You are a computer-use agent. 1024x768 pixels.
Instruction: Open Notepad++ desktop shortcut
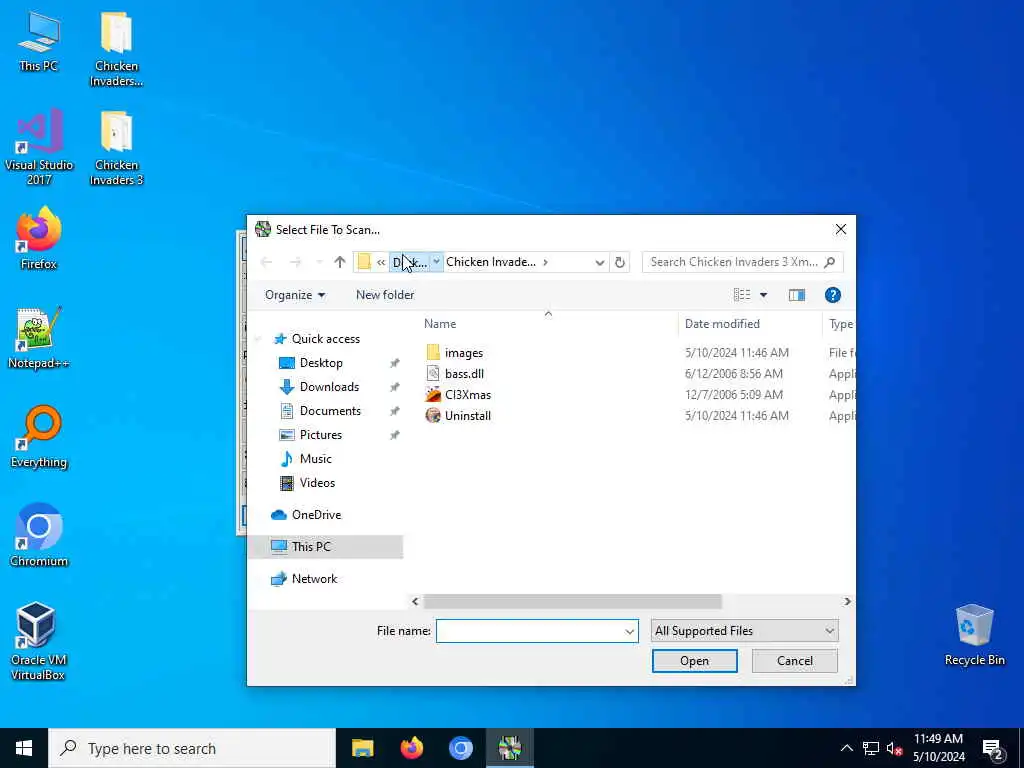coord(39,338)
